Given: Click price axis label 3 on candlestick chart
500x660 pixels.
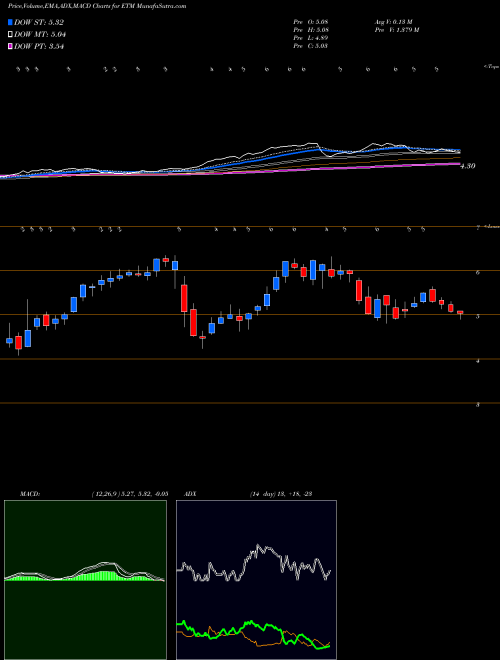Looking at the screenshot, I should coord(478,405).
